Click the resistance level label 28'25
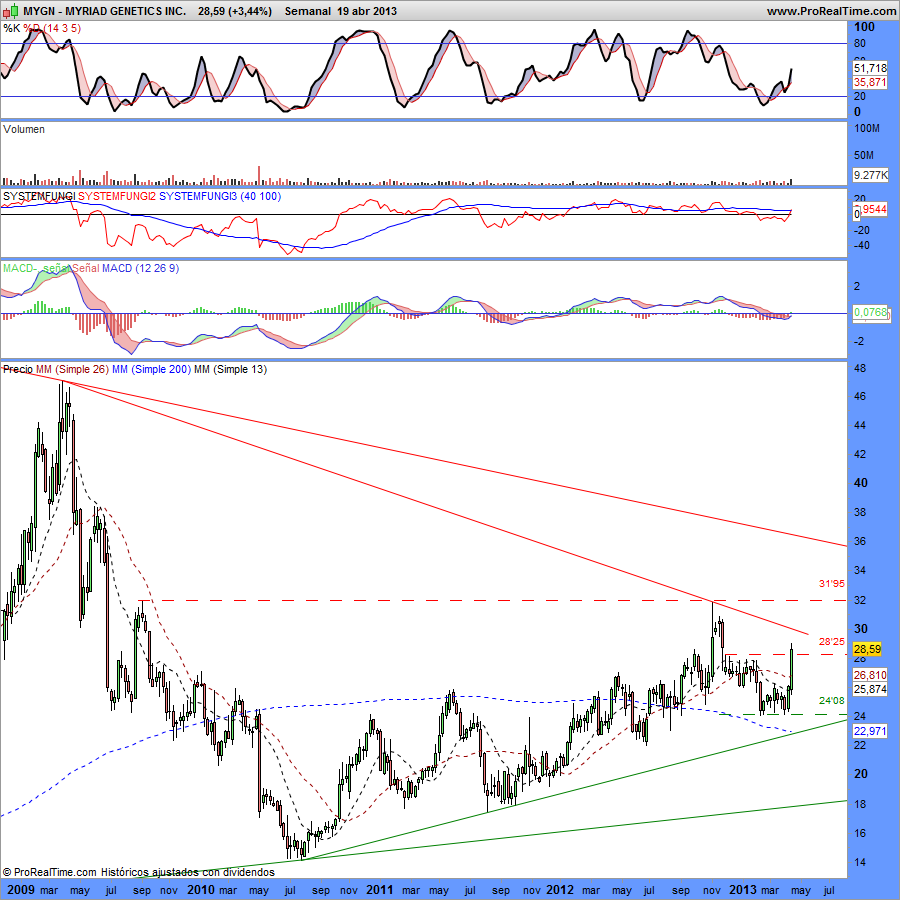Viewport: 900px width, 900px height. coord(832,641)
